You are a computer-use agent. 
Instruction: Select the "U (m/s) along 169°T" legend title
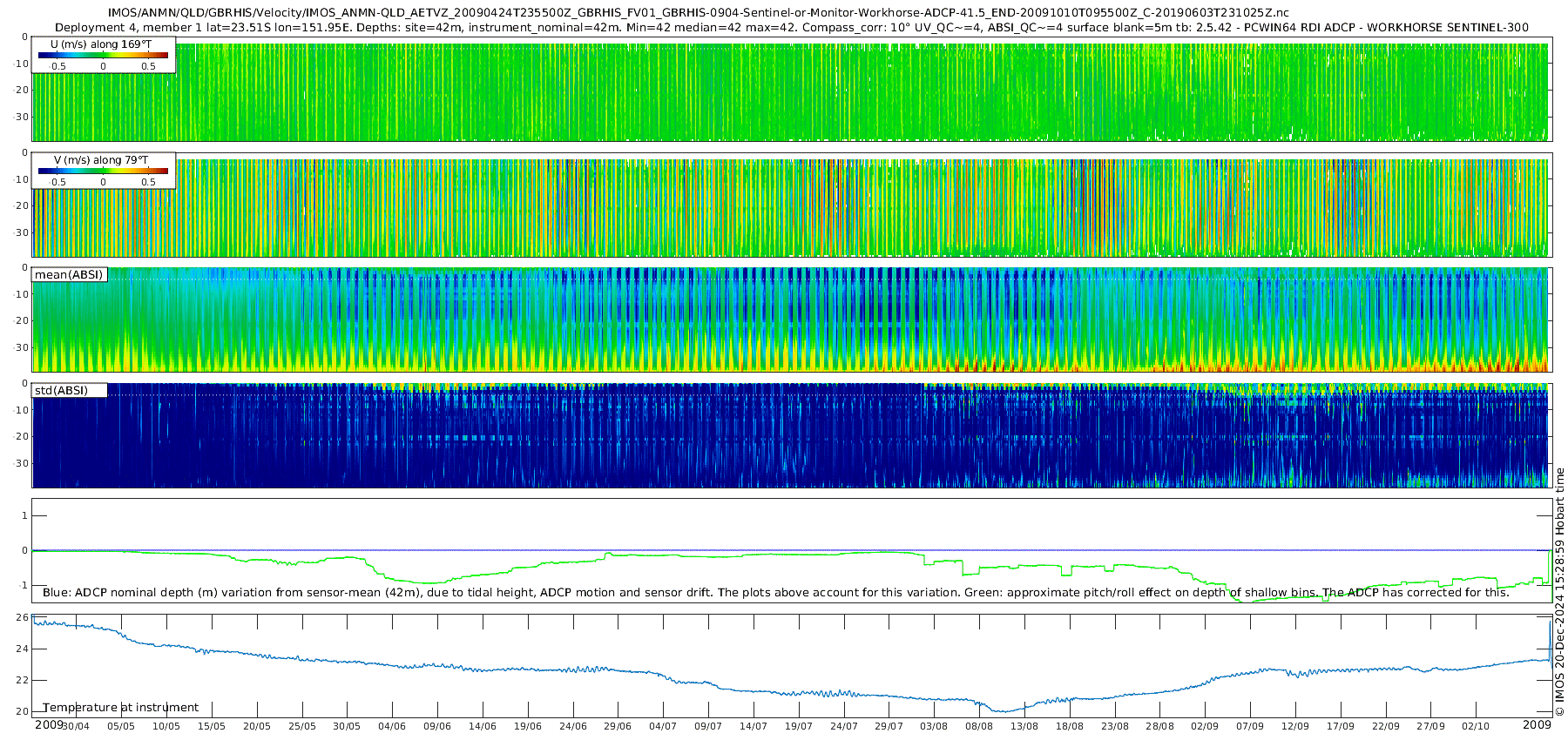tap(101, 44)
